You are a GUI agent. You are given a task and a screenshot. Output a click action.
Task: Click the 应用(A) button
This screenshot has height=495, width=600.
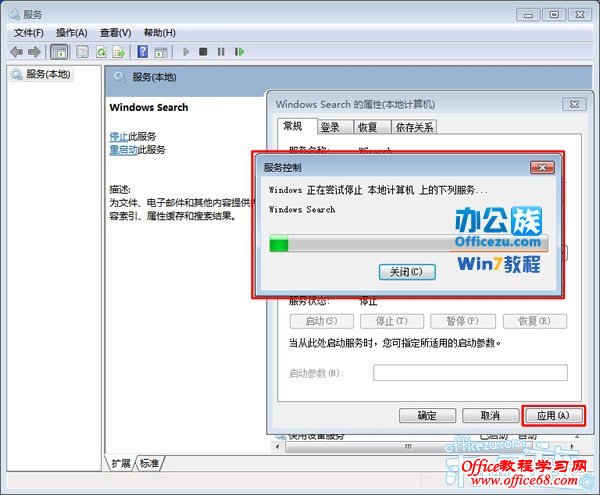click(x=554, y=415)
